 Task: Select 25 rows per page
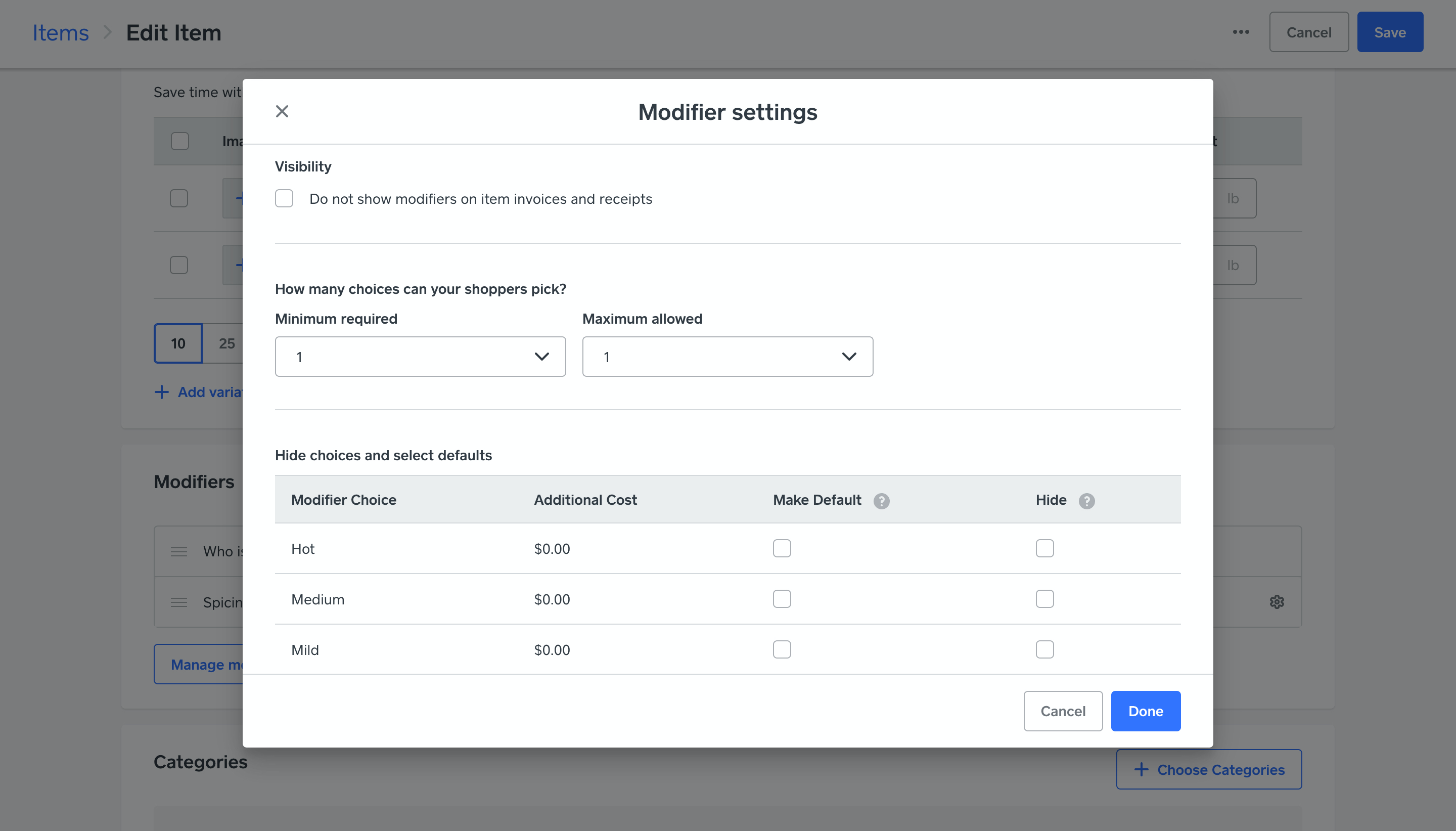(226, 343)
